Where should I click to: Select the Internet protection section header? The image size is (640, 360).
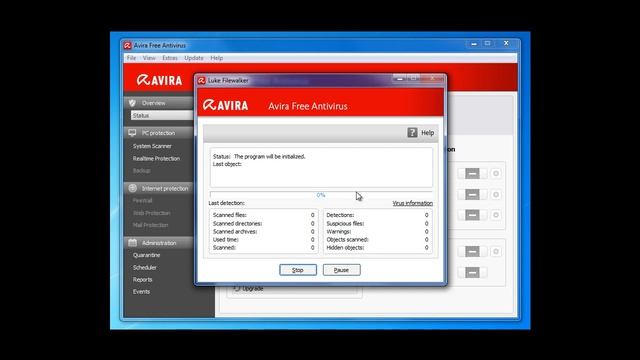click(159, 188)
